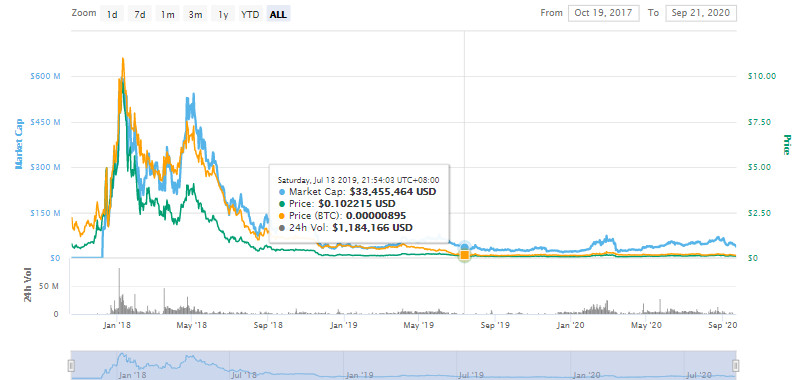Image resolution: width=800 pixels, height=380 pixels.
Task: Click the $10.00 price axis label
Action: [x=762, y=76]
